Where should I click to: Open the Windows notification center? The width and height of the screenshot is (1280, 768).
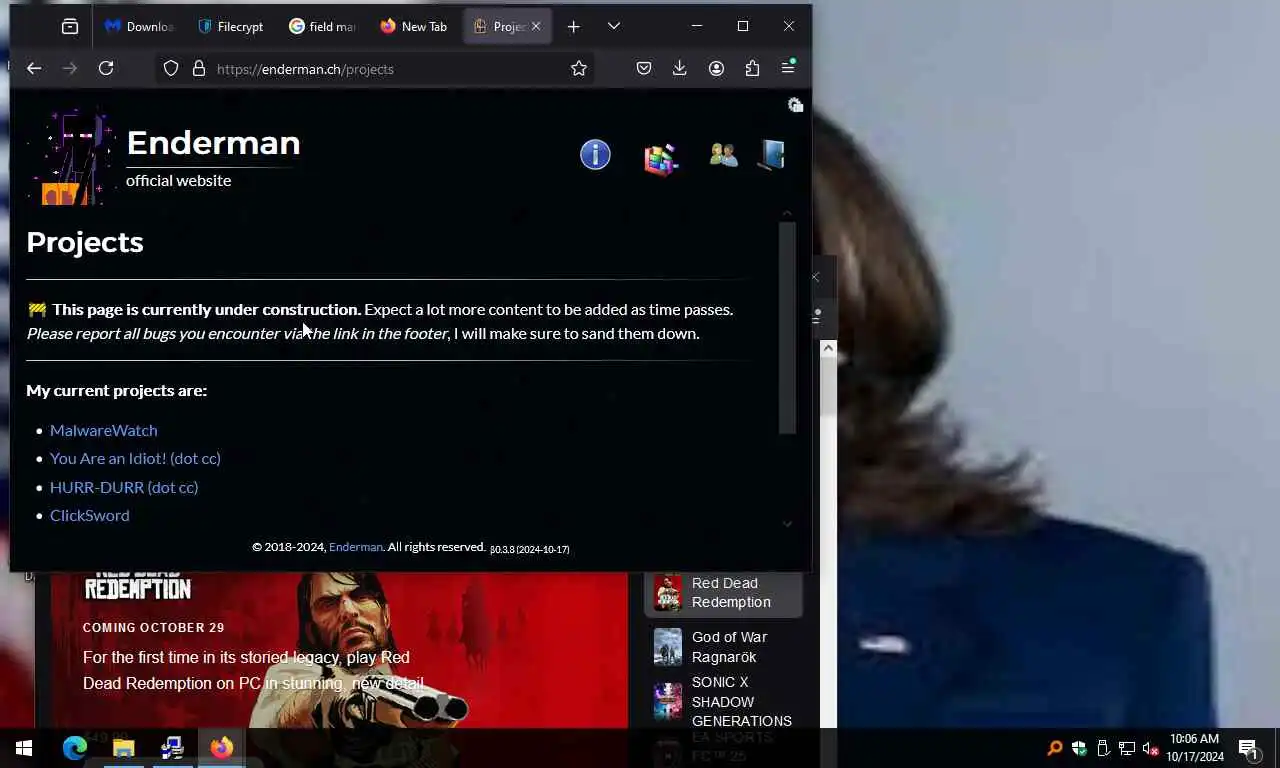1248,748
